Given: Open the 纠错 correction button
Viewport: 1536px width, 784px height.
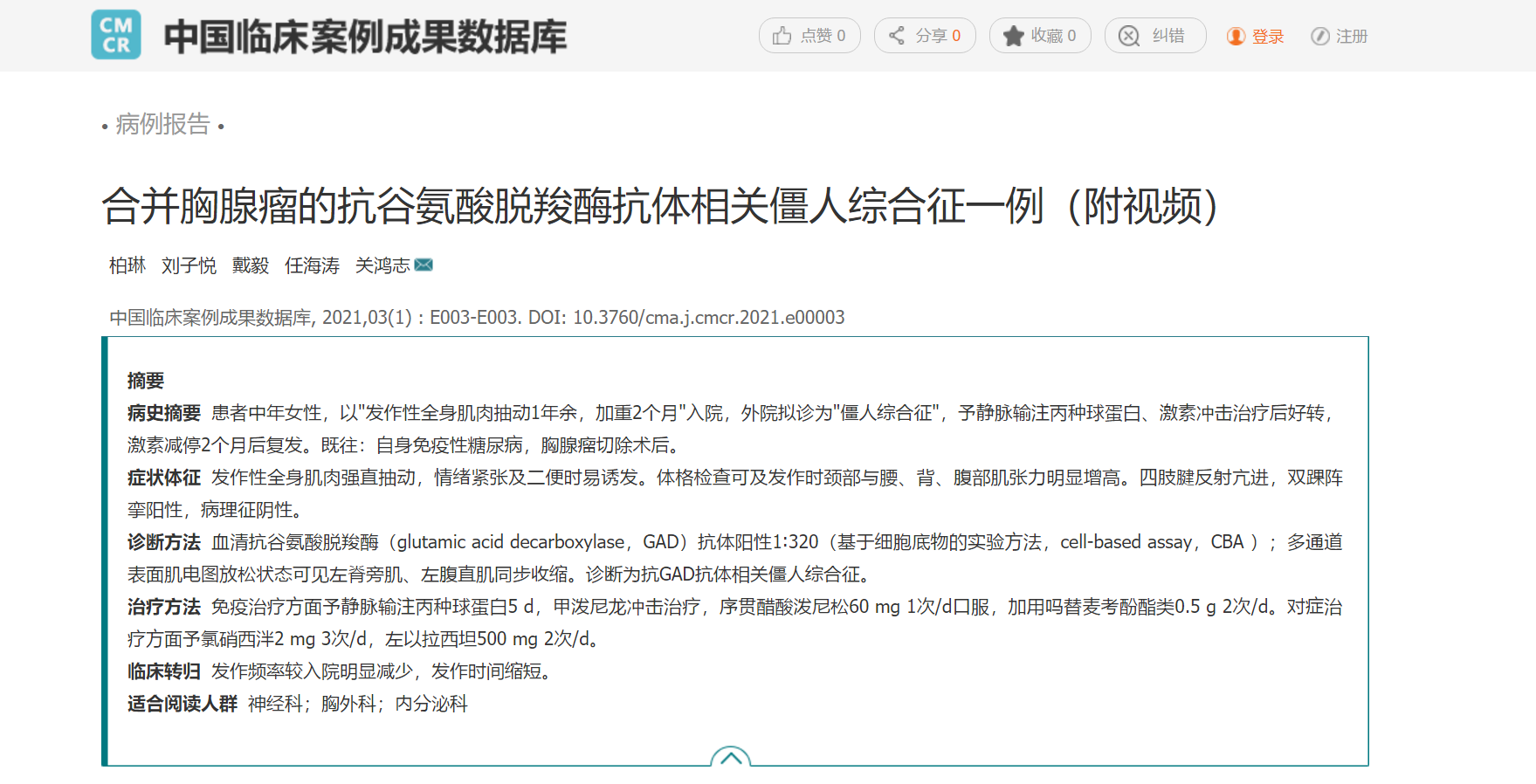Looking at the screenshot, I should pyautogui.click(x=1155, y=36).
